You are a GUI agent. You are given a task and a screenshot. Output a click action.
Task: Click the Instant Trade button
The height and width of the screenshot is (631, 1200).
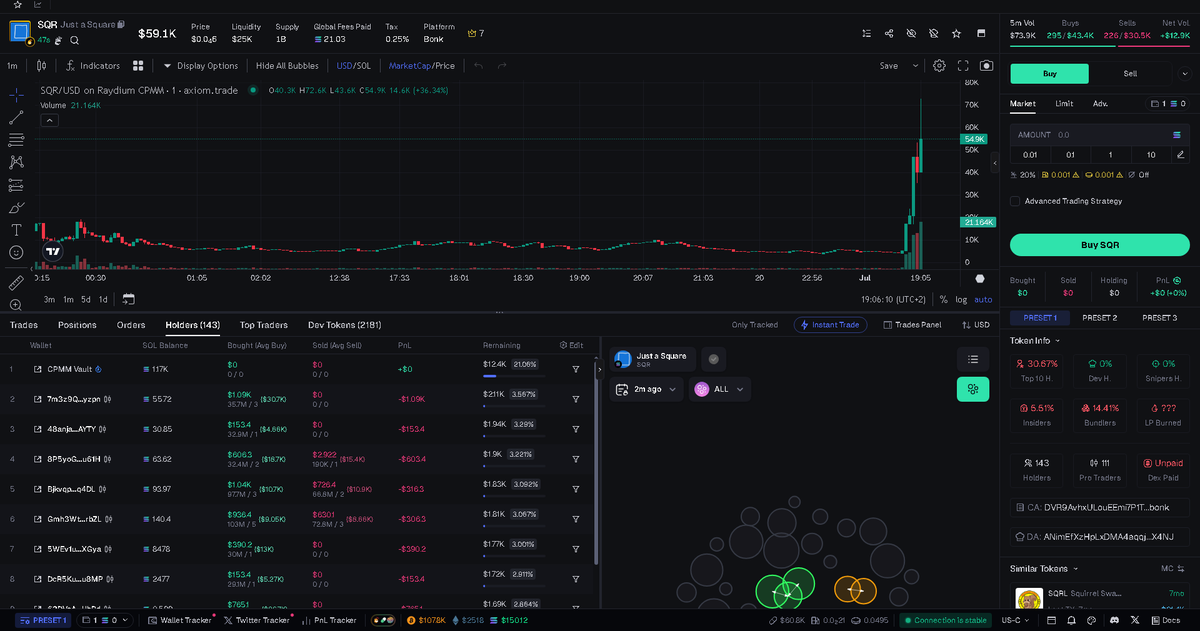coord(831,325)
